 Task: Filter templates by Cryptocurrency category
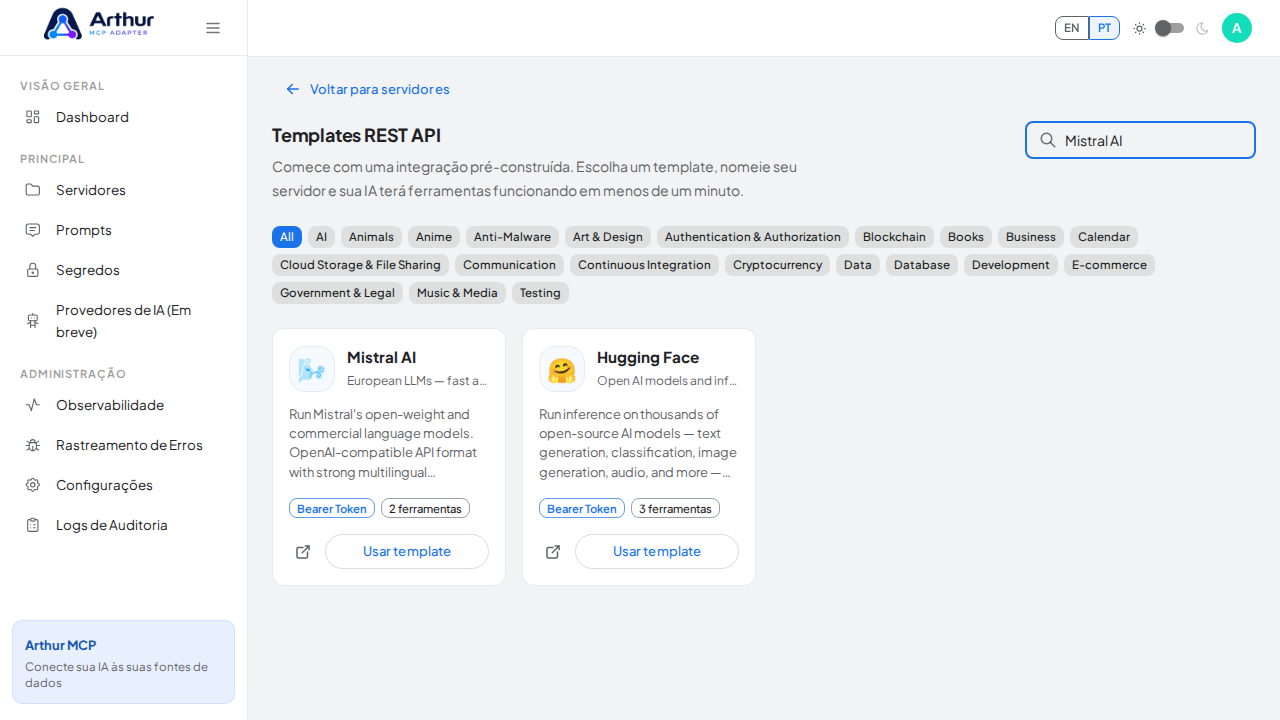pos(777,265)
